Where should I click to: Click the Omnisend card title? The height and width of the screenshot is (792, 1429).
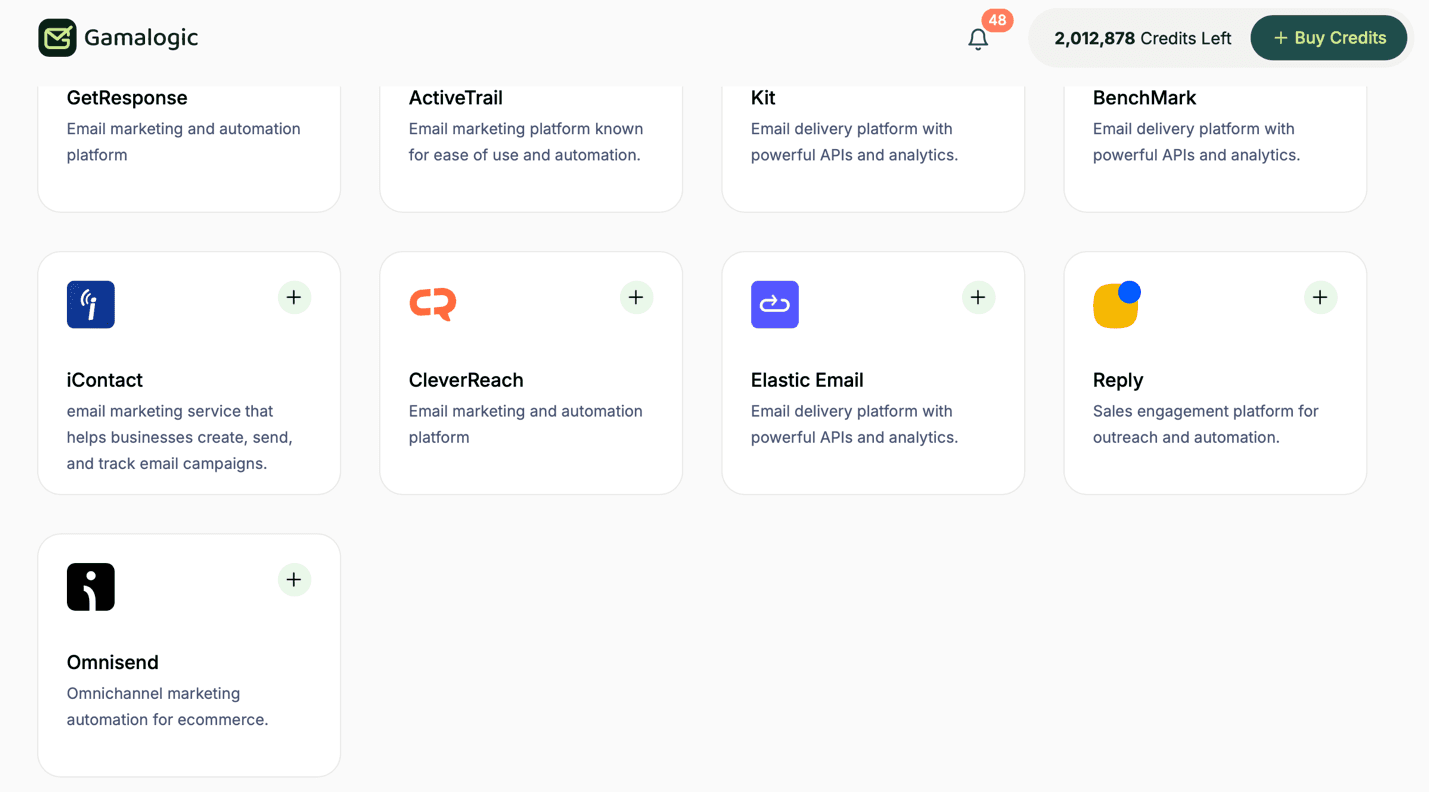click(x=113, y=662)
